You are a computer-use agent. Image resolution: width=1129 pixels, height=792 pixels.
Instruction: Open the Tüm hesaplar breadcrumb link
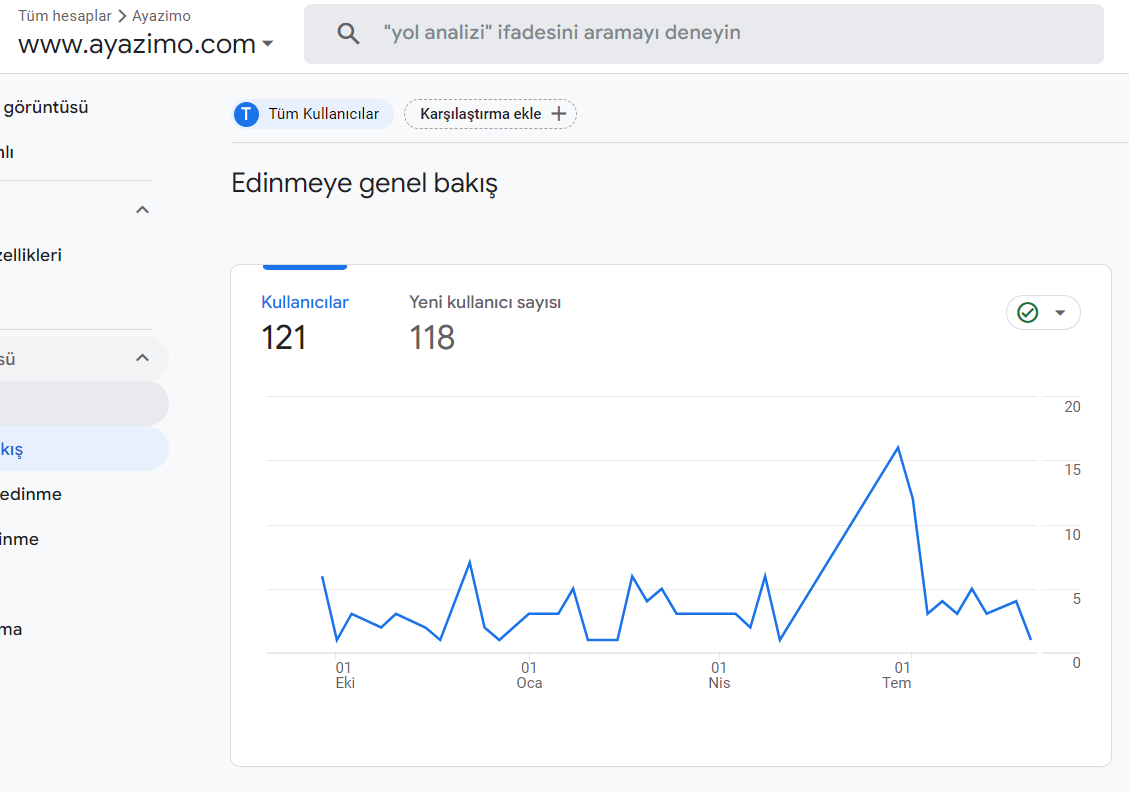(x=65, y=16)
